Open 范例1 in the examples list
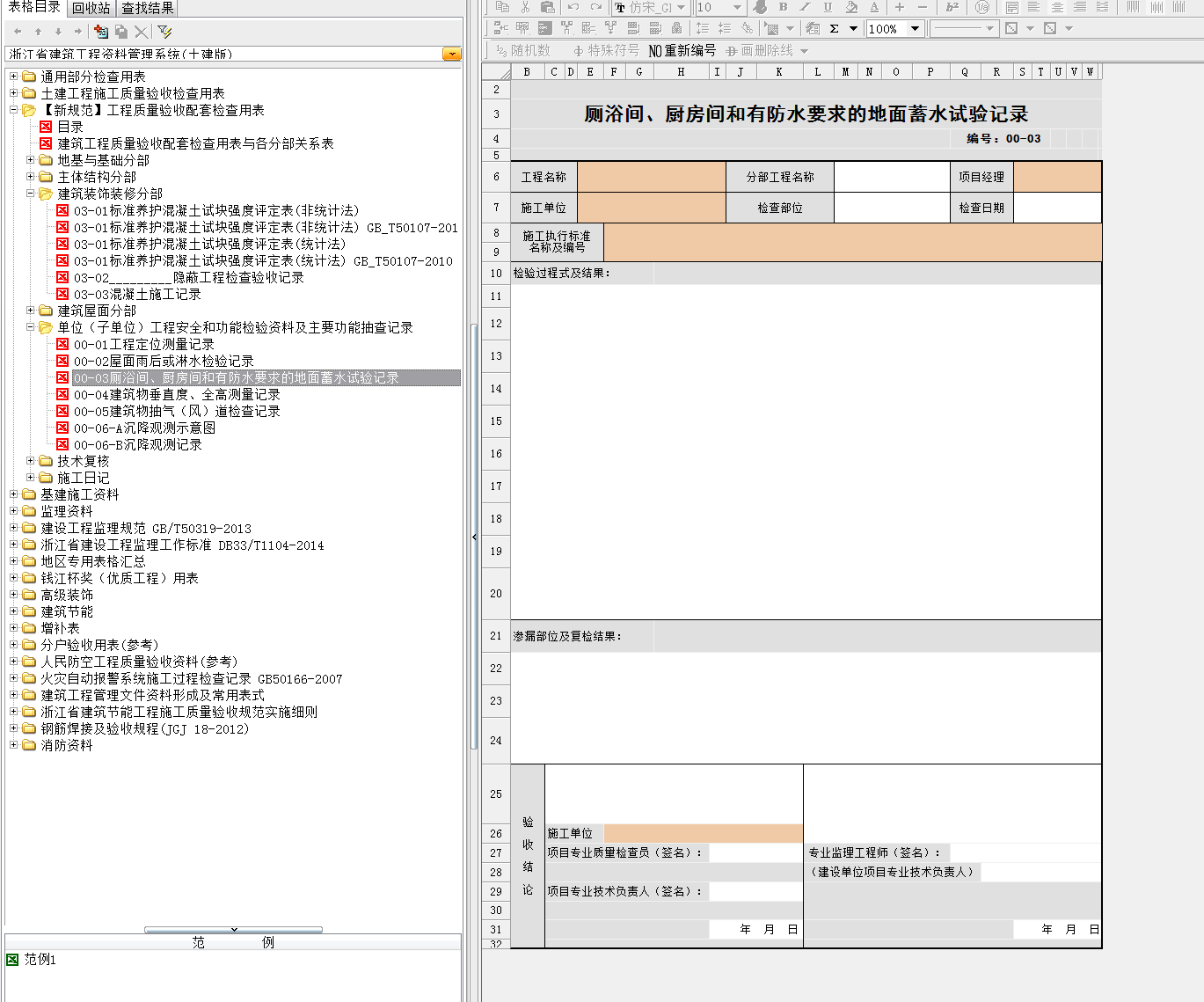 (x=40, y=960)
